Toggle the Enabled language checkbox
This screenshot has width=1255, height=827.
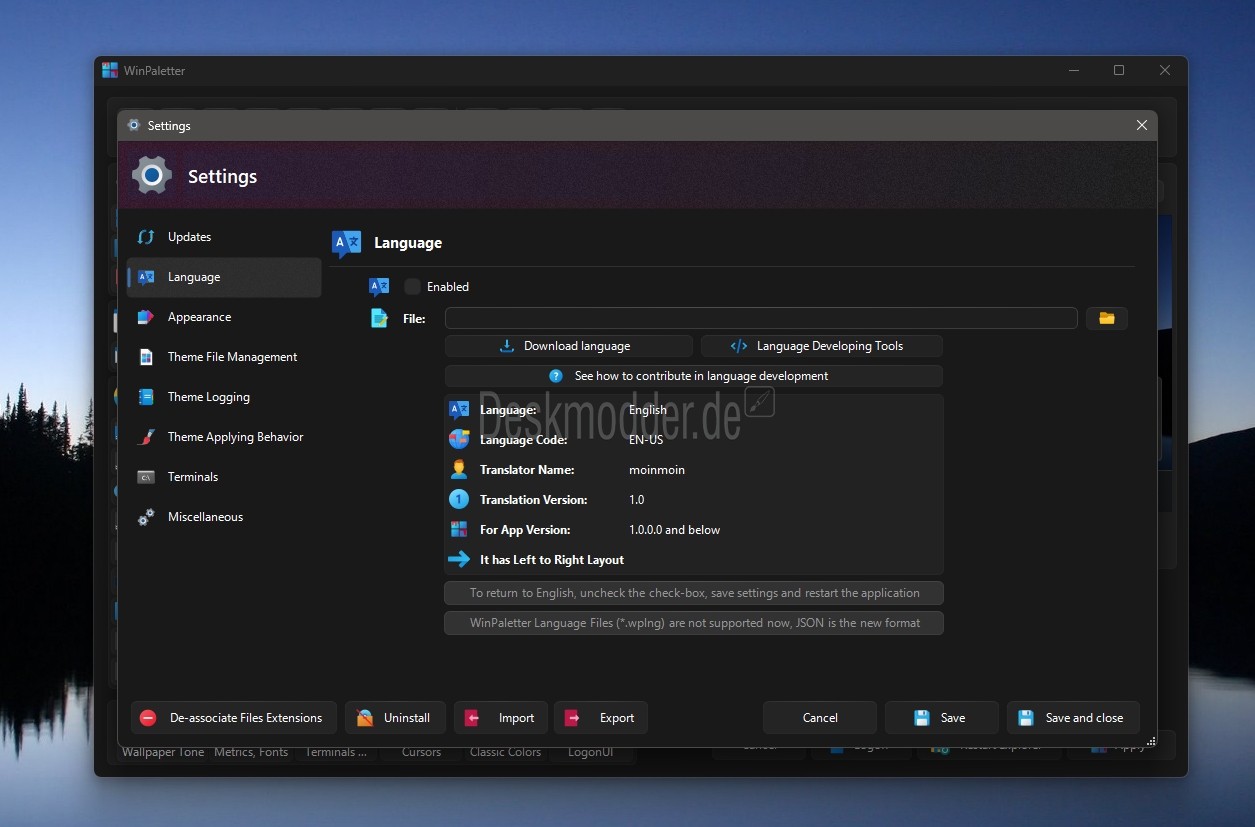[x=412, y=287]
